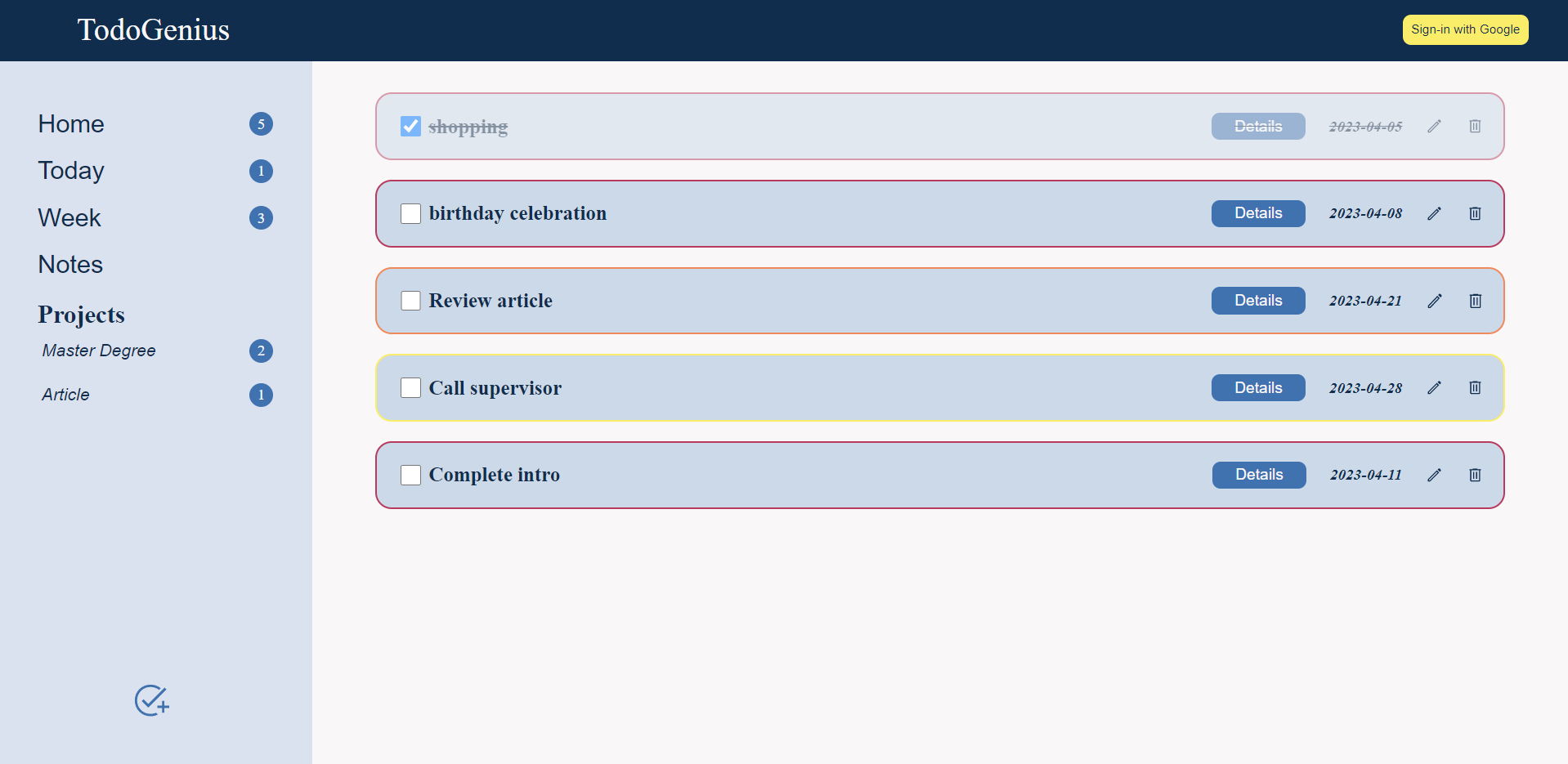The height and width of the screenshot is (764, 1568).
Task: Check off the Review article task
Action: point(410,301)
